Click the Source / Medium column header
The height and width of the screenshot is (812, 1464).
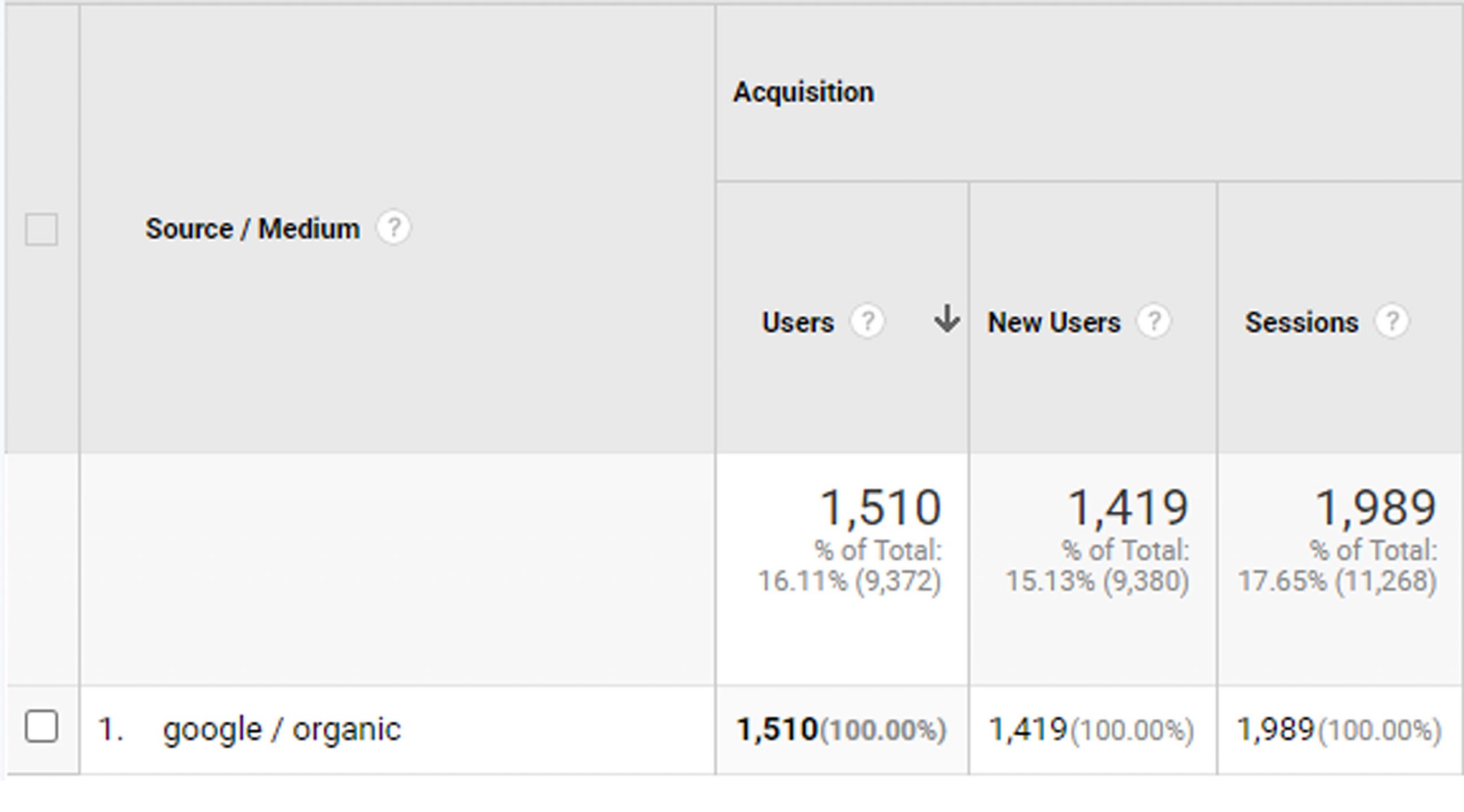click(252, 229)
